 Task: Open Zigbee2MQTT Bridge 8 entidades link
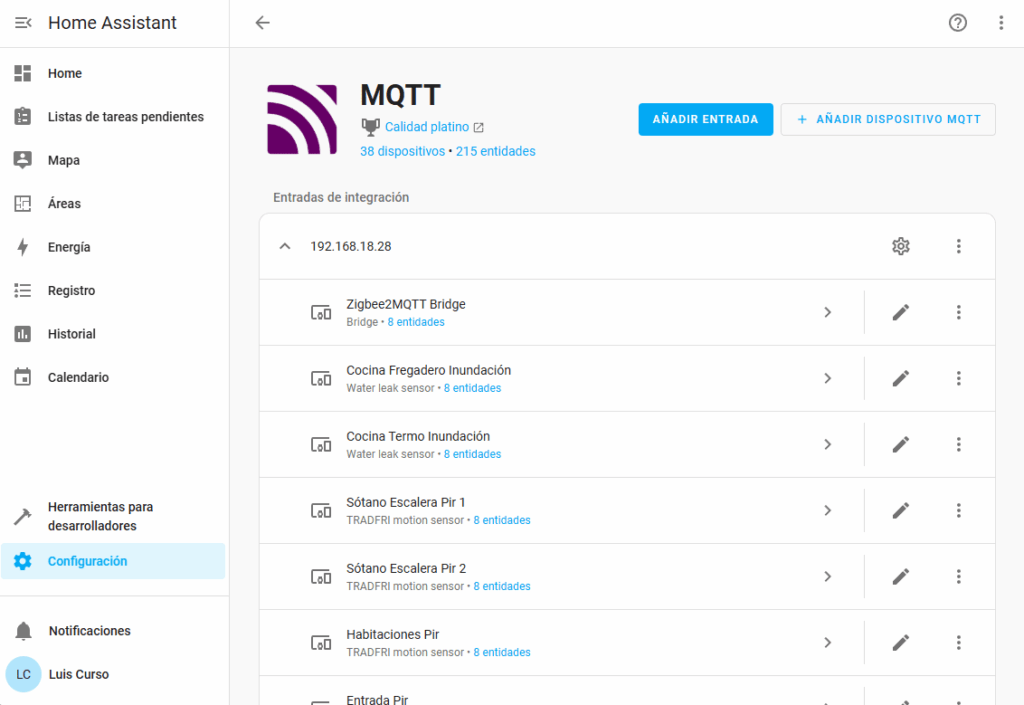coord(416,322)
